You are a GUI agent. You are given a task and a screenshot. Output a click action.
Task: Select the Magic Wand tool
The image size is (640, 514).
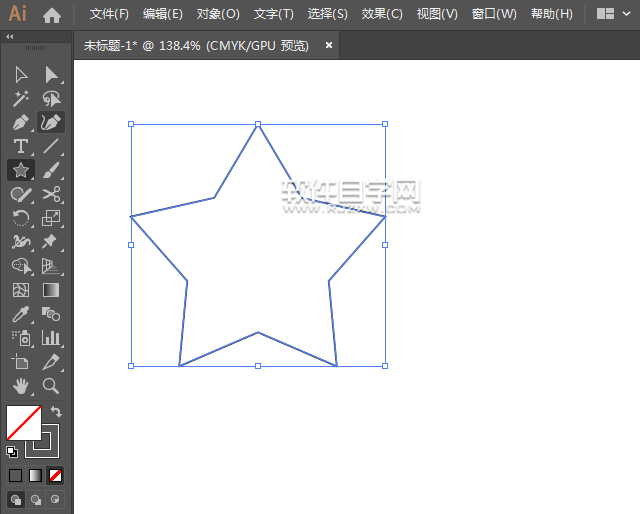(x=20, y=98)
